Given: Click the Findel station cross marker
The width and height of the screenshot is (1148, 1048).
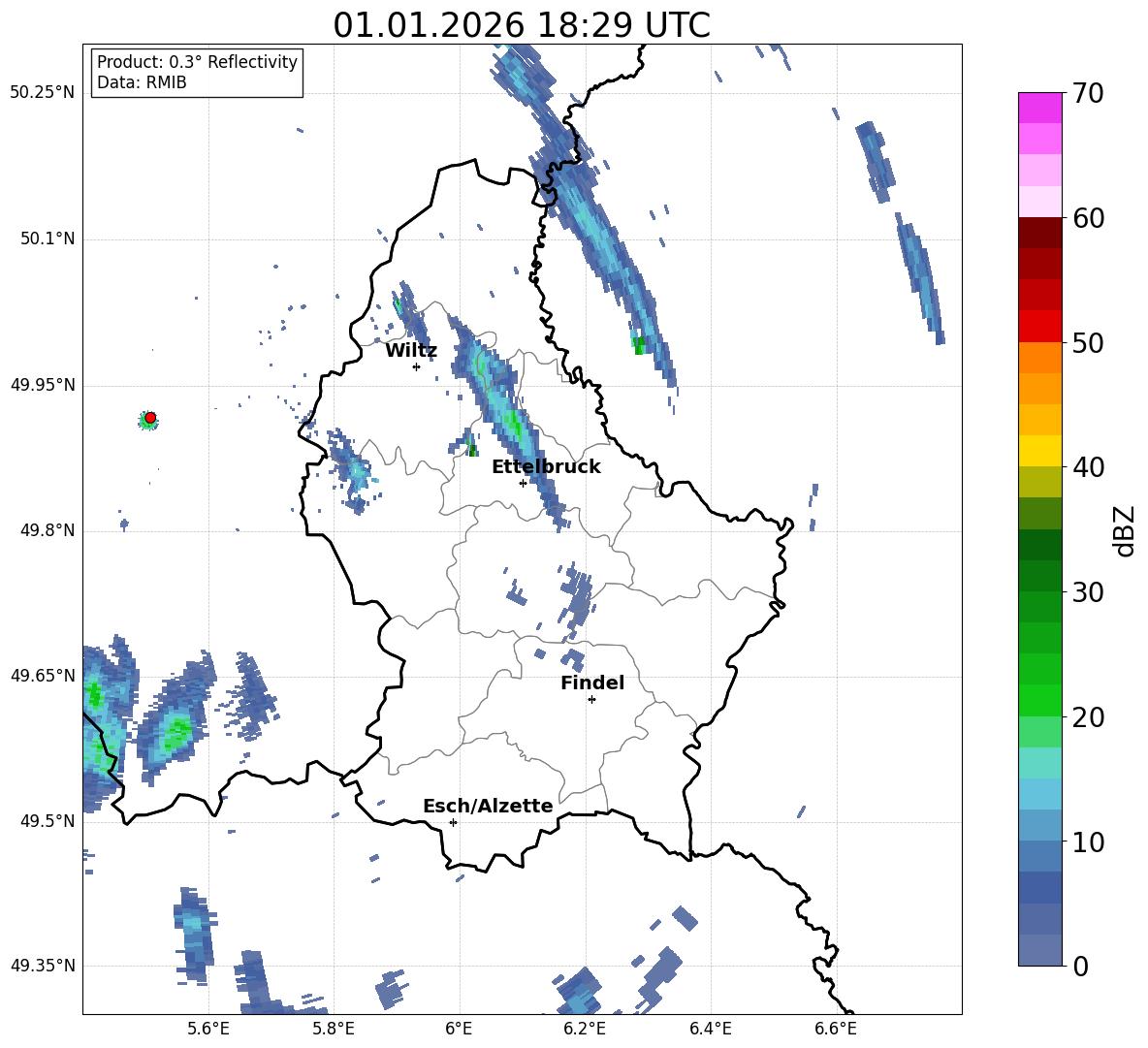Looking at the screenshot, I should click(591, 700).
